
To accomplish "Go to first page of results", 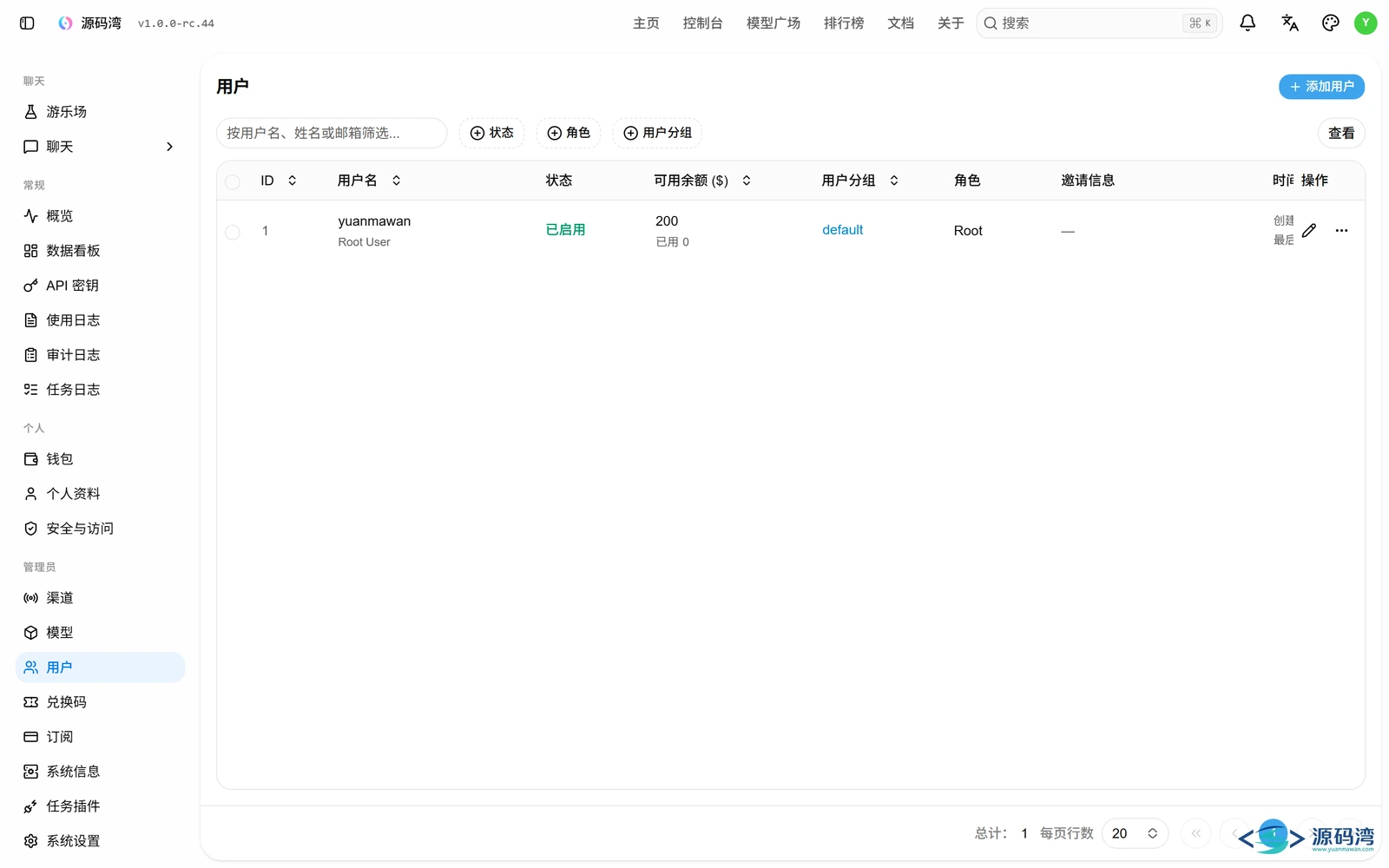I will (x=1195, y=833).
